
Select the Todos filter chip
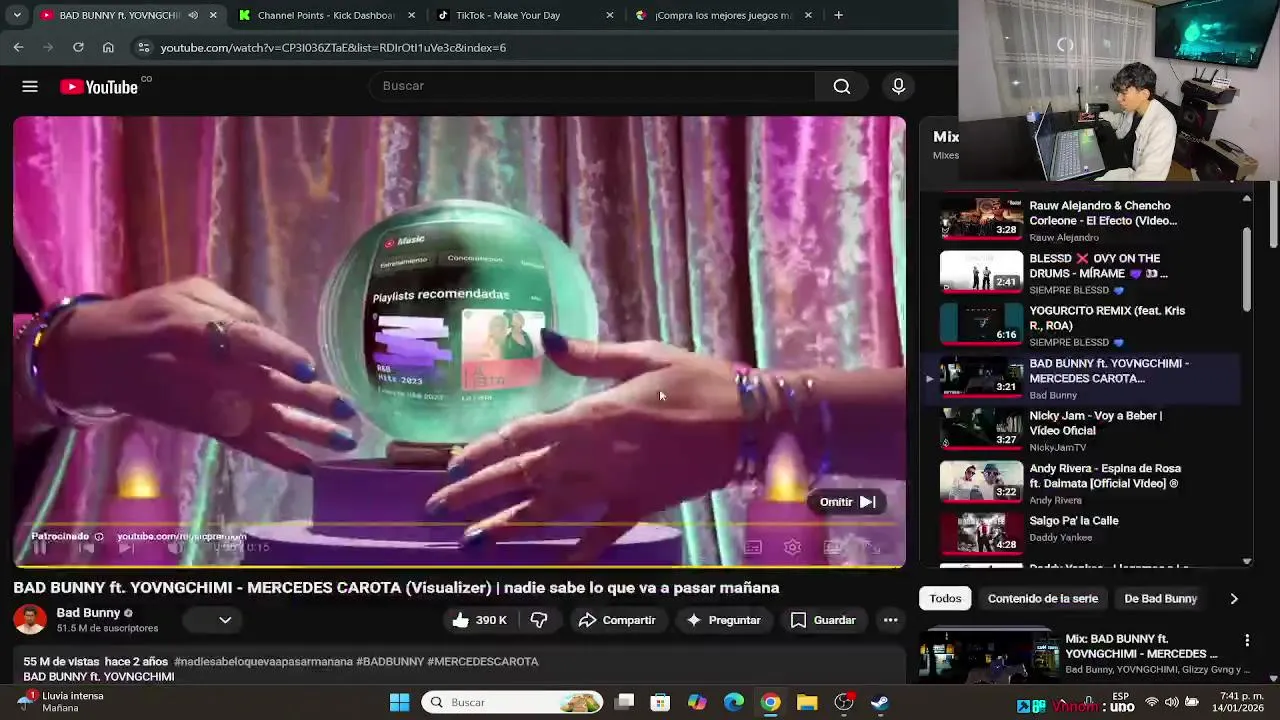[x=945, y=598]
